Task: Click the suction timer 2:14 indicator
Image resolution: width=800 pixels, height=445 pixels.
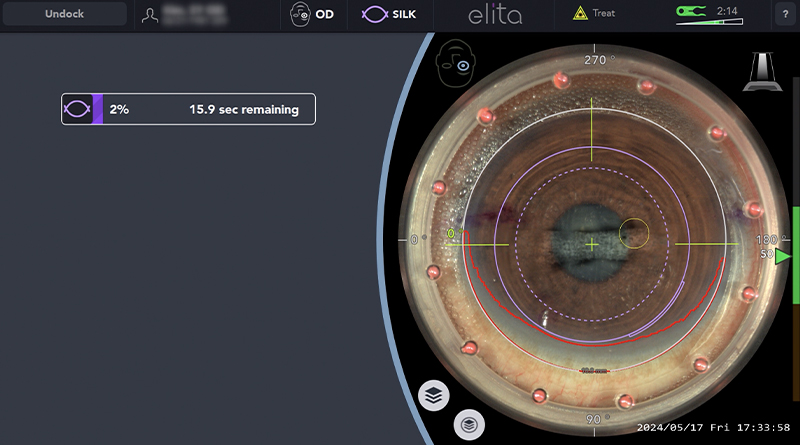Action: pos(709,15)
